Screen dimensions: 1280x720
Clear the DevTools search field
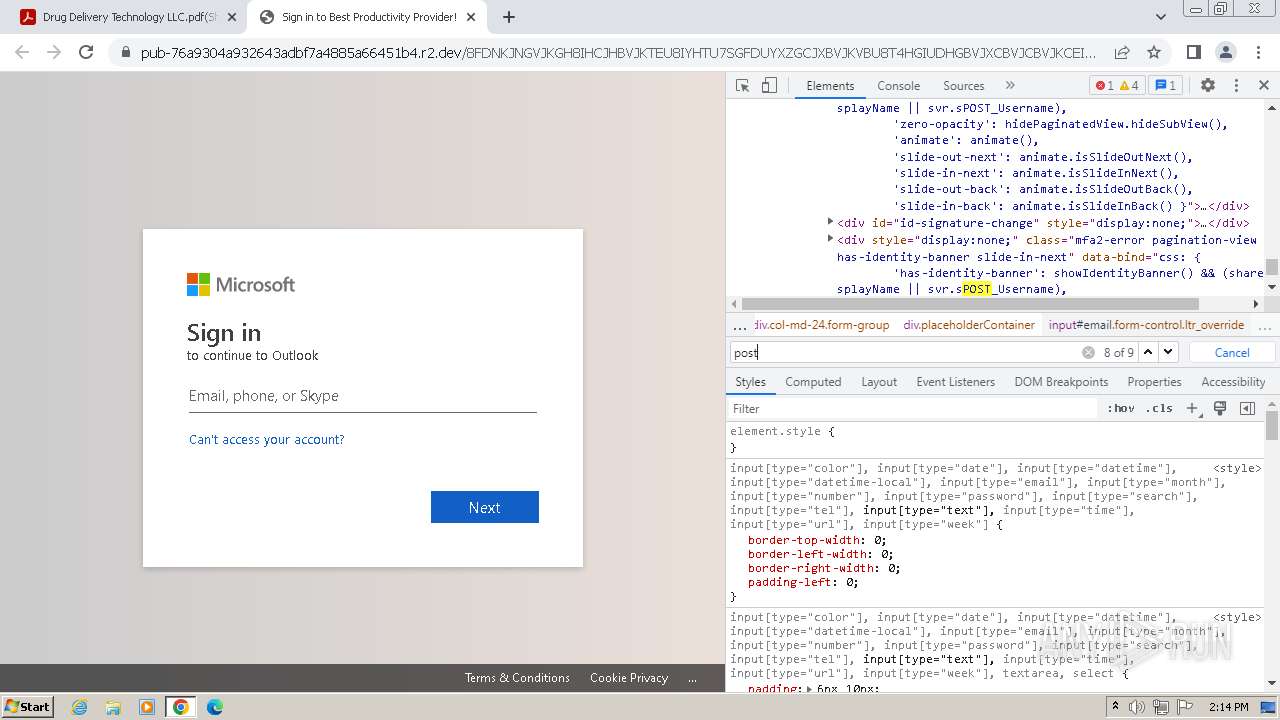point(1088,352)
